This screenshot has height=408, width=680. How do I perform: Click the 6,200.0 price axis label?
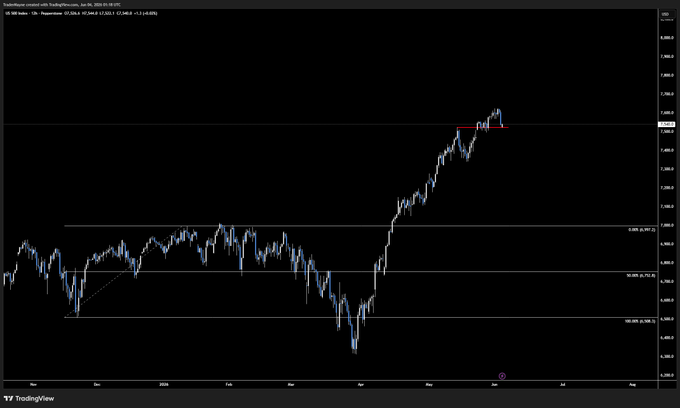coord(667,375)
